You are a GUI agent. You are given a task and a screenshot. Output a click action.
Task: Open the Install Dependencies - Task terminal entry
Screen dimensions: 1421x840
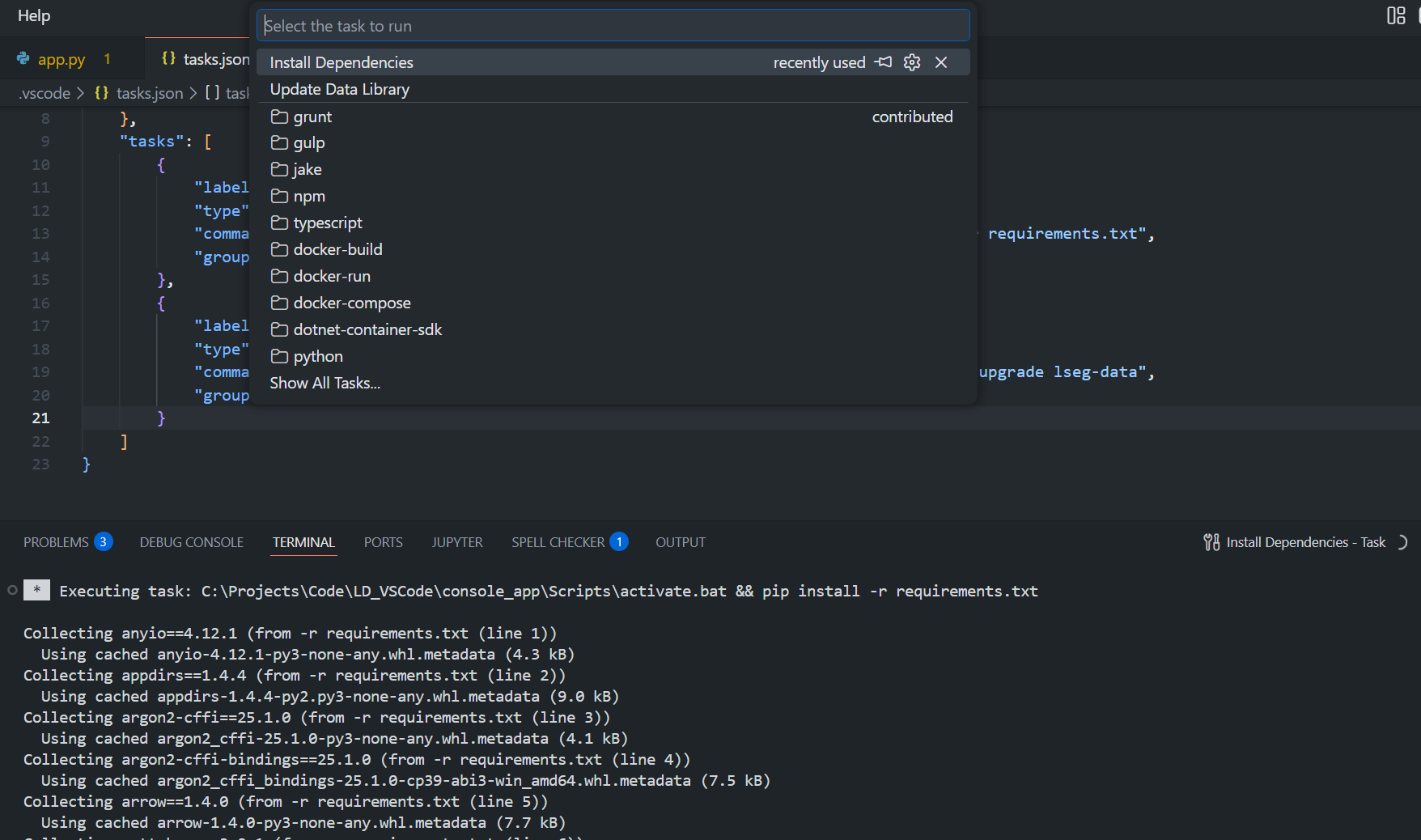1304,542
